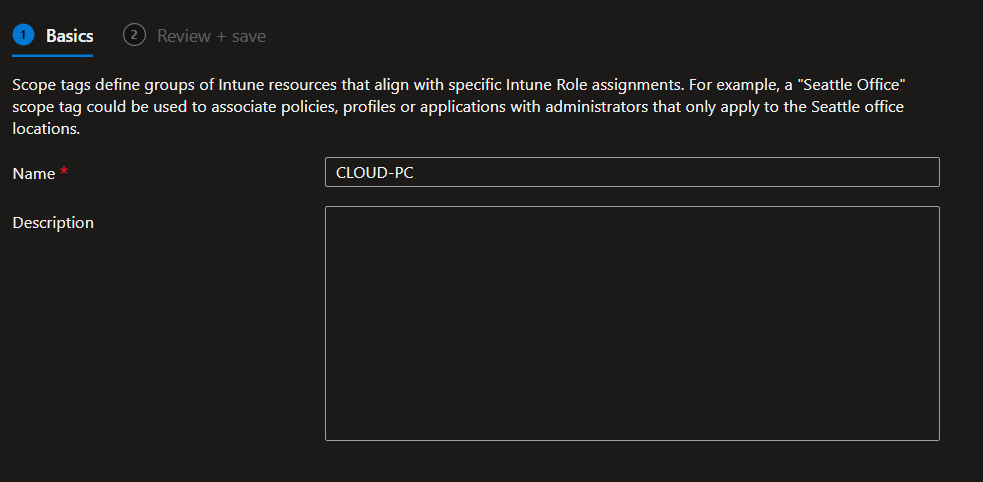
Task: Click the center of the Description box
Action: 632,323
